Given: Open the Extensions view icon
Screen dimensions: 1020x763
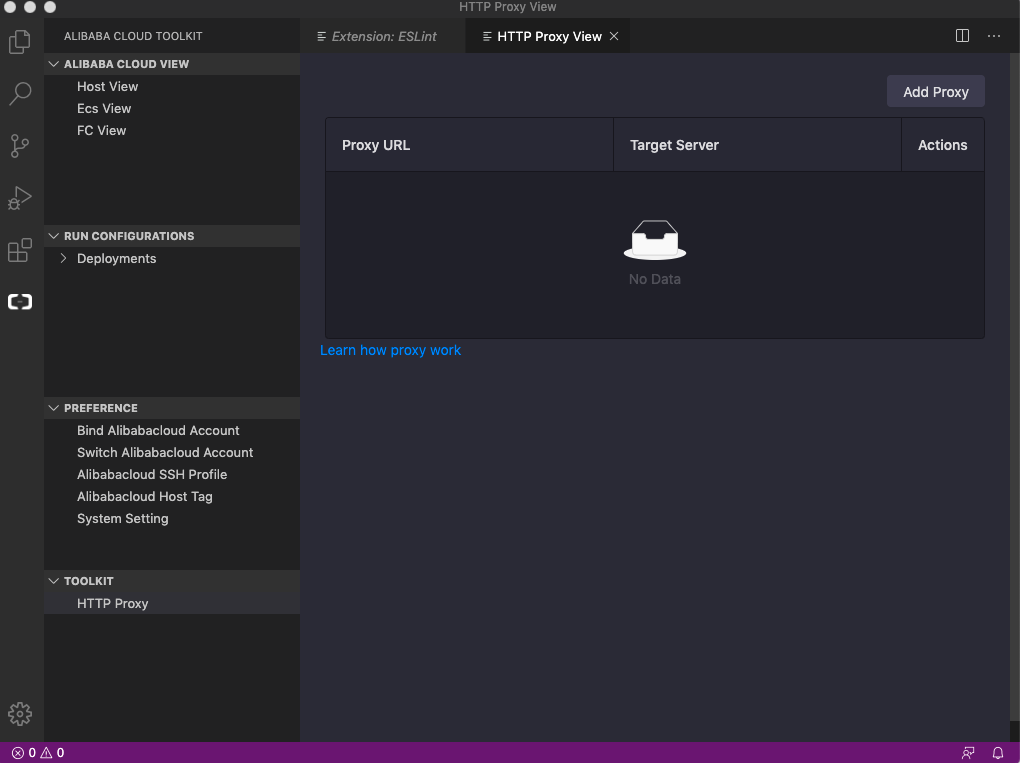Looking at the screenshot, I should tap(20, 250).
